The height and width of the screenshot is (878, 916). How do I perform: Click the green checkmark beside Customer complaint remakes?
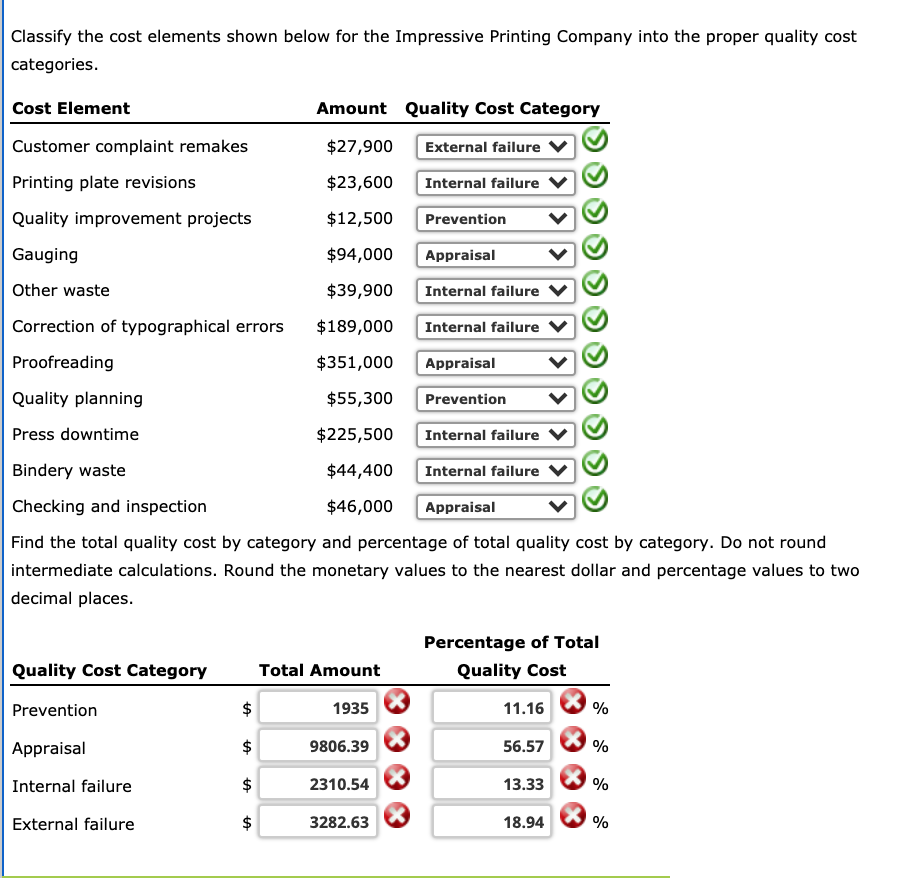click(594, 140)
